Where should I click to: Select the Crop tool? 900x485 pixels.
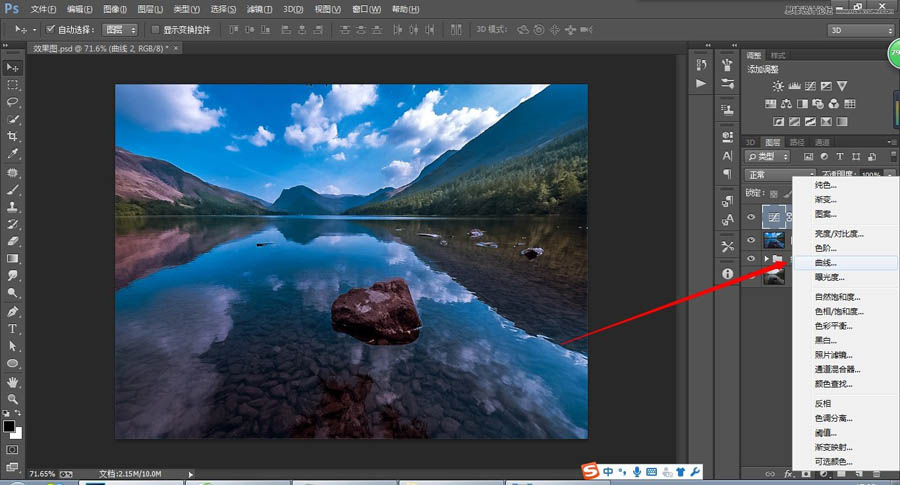click(12, 137)
